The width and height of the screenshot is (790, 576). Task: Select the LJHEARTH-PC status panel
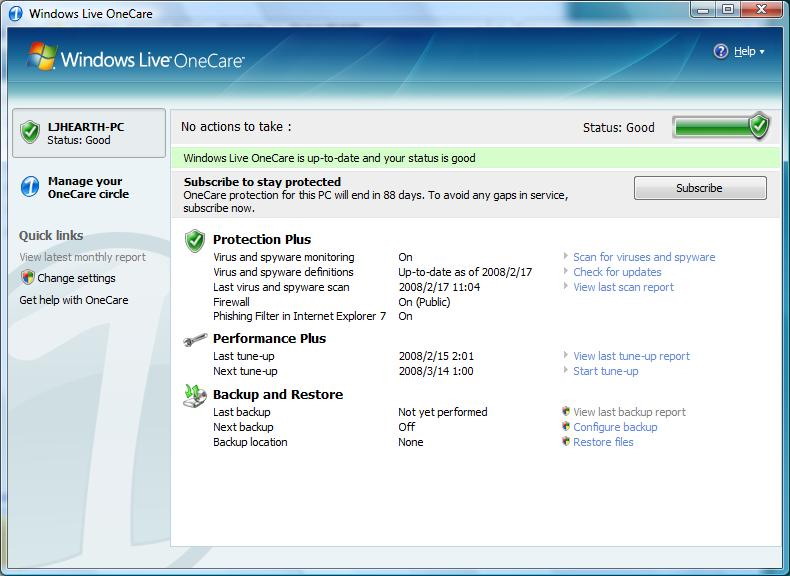(x=89, y=133)
